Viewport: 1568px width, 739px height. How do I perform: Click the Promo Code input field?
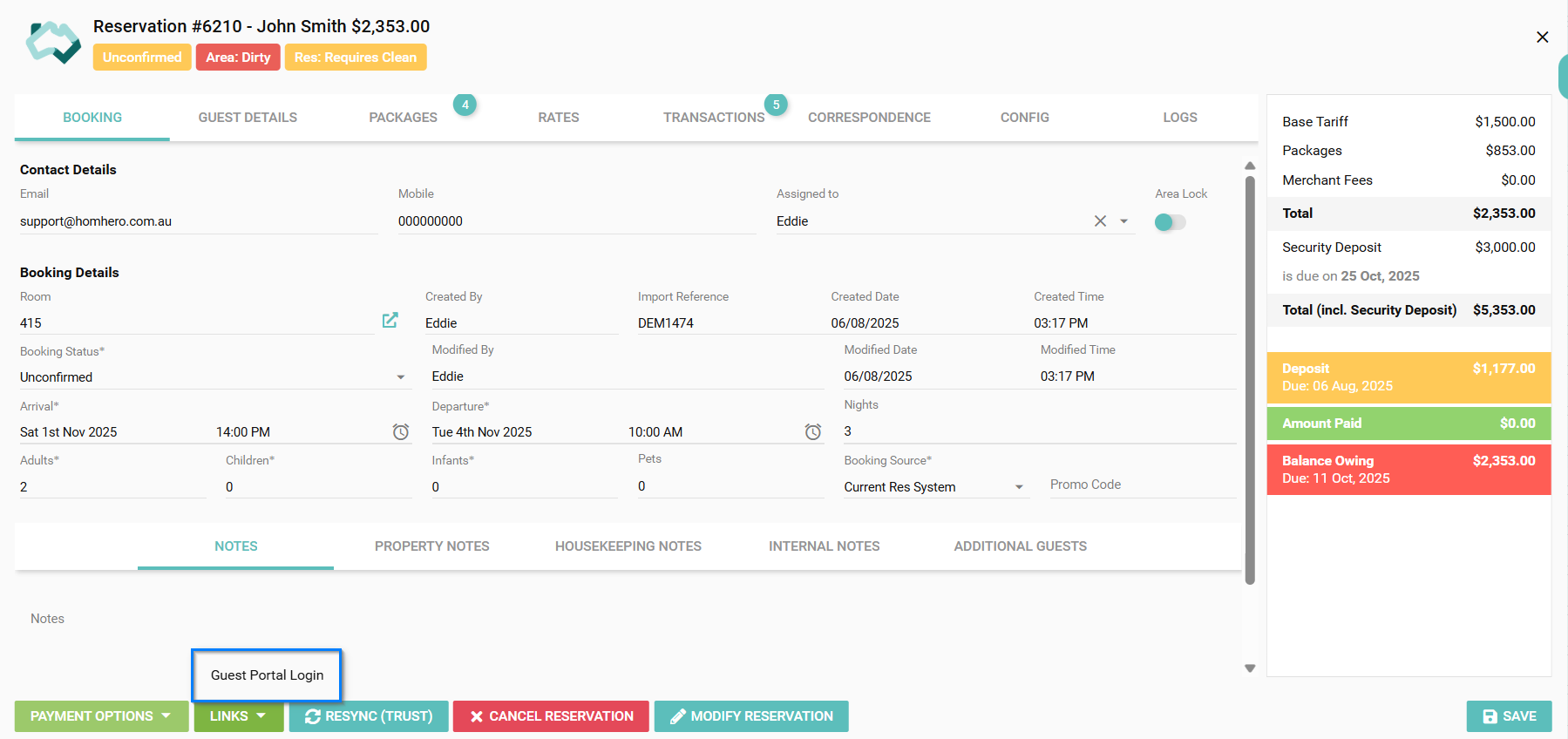(x=1141, y=485)
